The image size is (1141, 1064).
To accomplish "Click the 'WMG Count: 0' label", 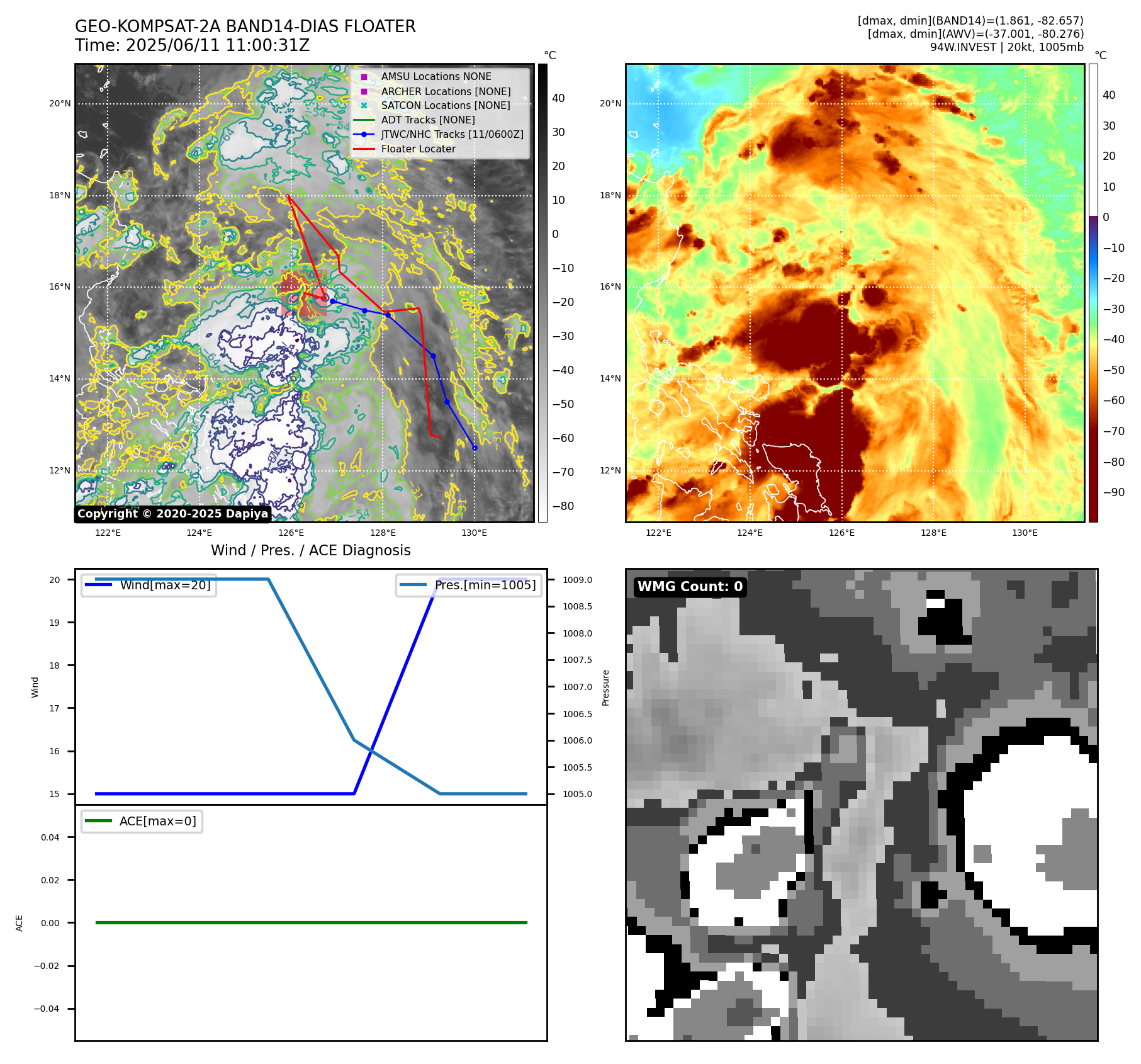I will pos(690,587).
